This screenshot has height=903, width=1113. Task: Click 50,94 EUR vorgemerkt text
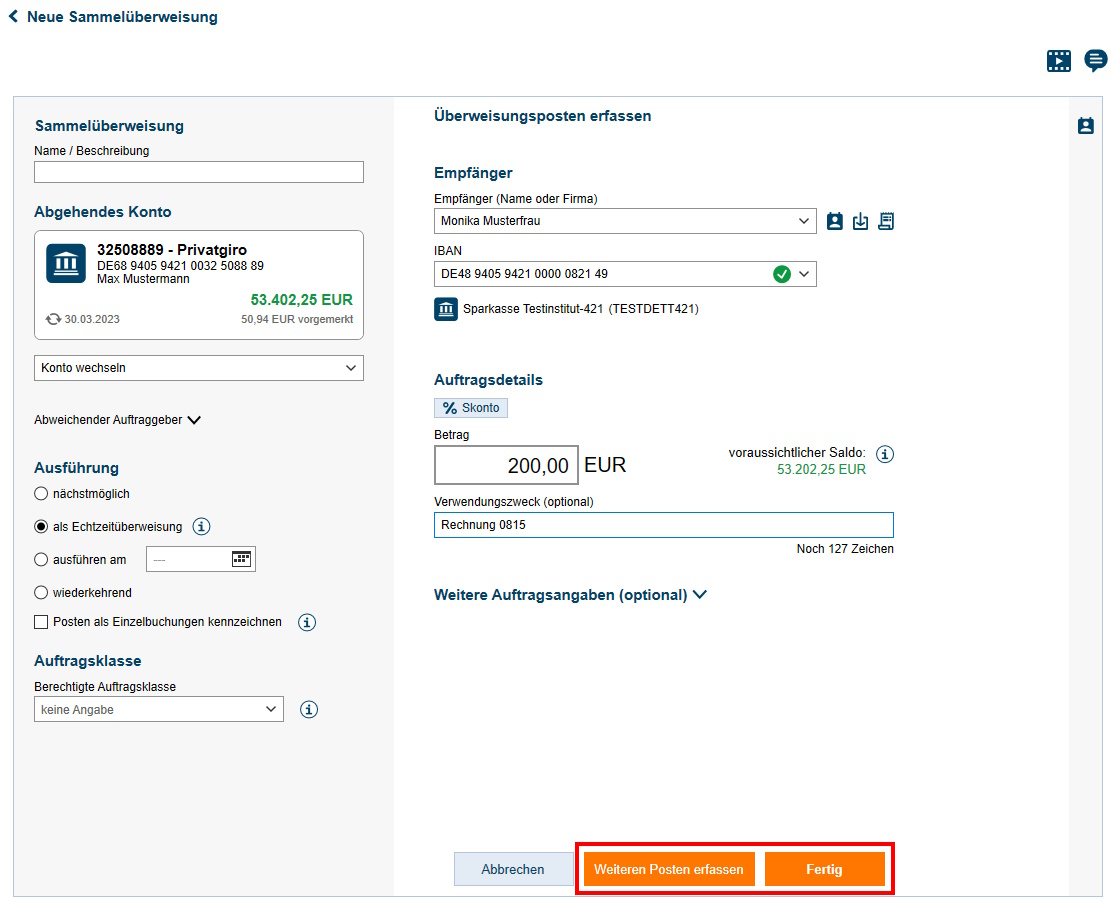click(x=297, y=319)
